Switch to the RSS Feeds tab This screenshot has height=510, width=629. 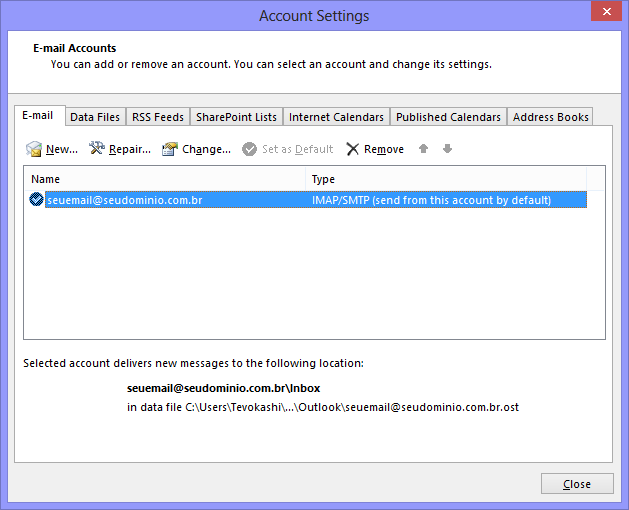pyautogui.click(x=158, y=117)
